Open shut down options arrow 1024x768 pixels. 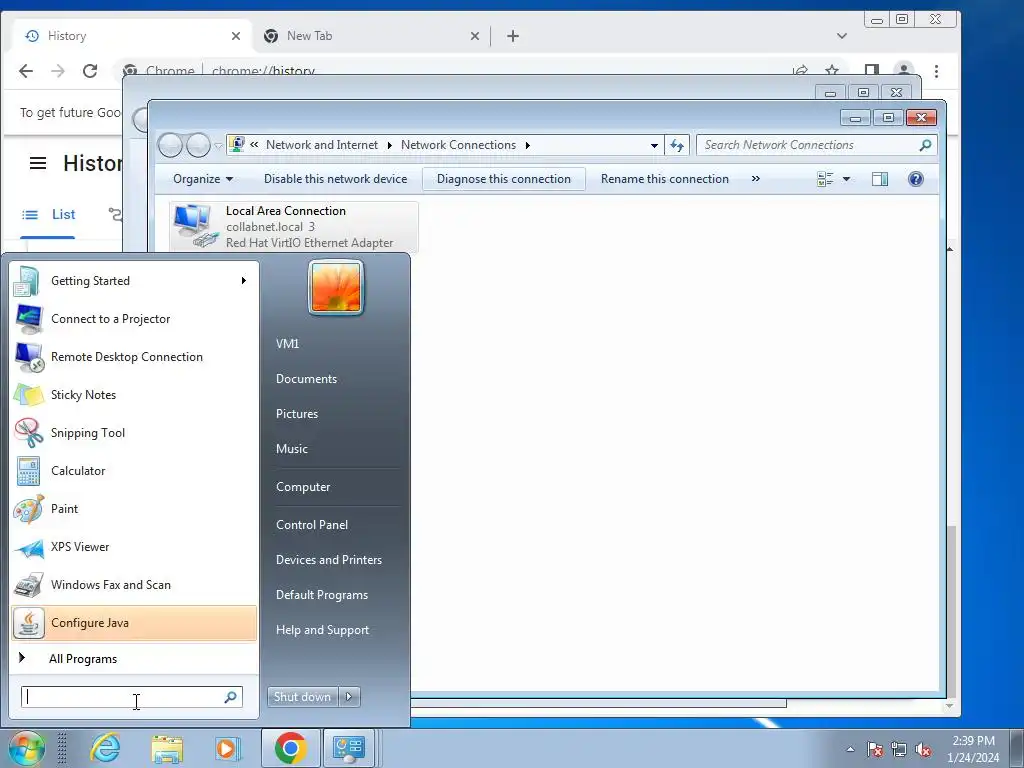point(349,697)
